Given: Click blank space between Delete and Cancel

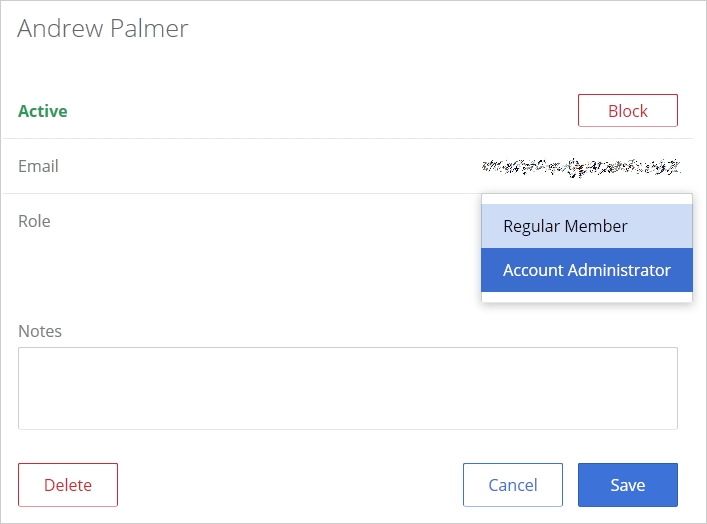Looking at the screenshot, I should click(290, 485).
